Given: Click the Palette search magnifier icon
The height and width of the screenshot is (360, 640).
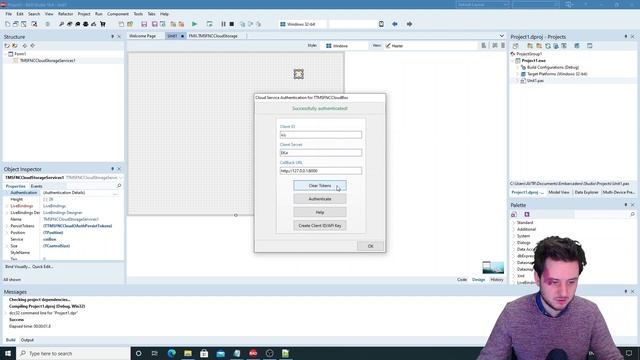Looking at the screenshot, I should click(633, 214).
